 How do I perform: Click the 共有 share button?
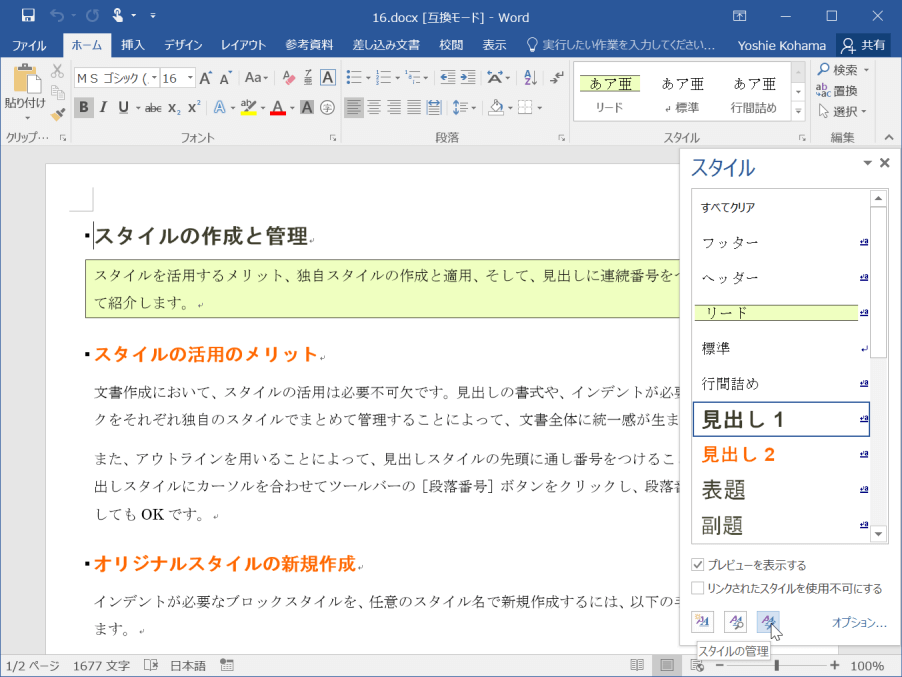click(x=863, y=45)
